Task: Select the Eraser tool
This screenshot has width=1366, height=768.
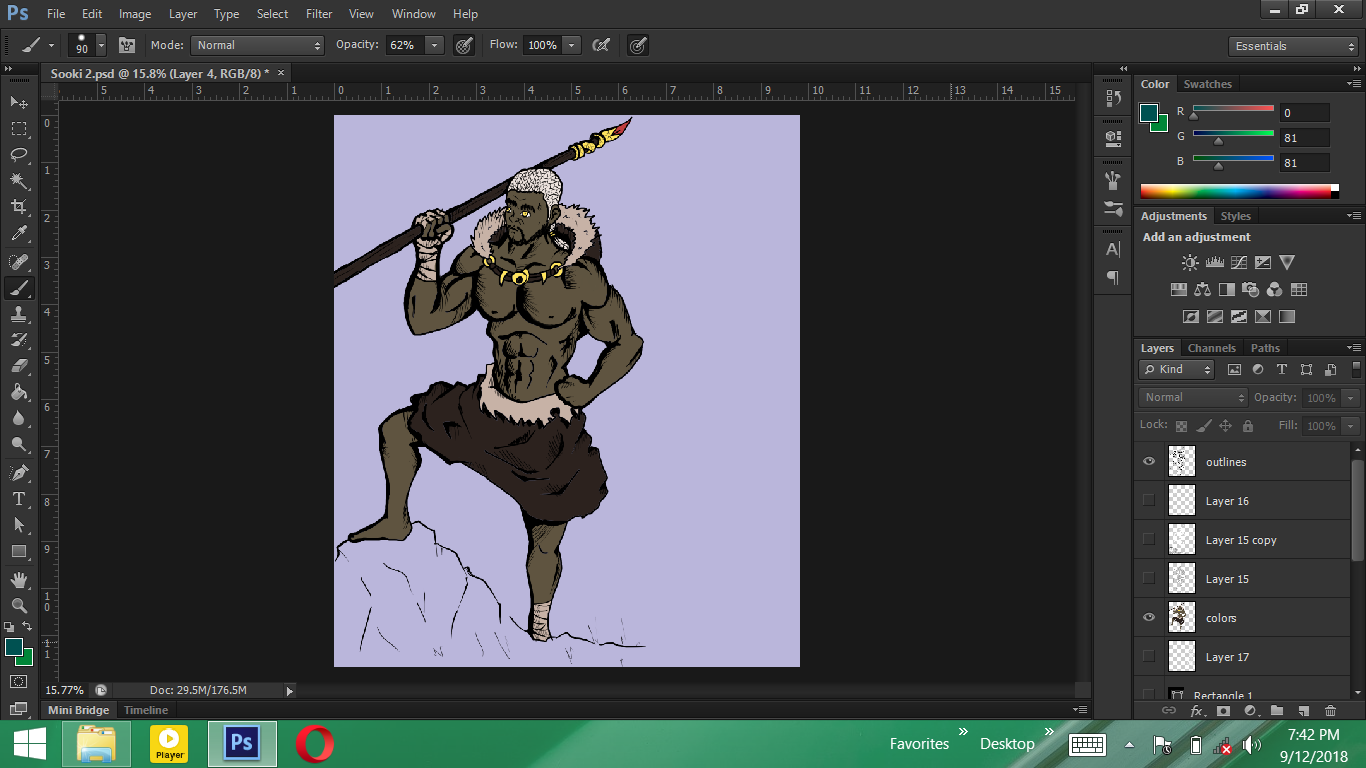Action: coord(19,366)
